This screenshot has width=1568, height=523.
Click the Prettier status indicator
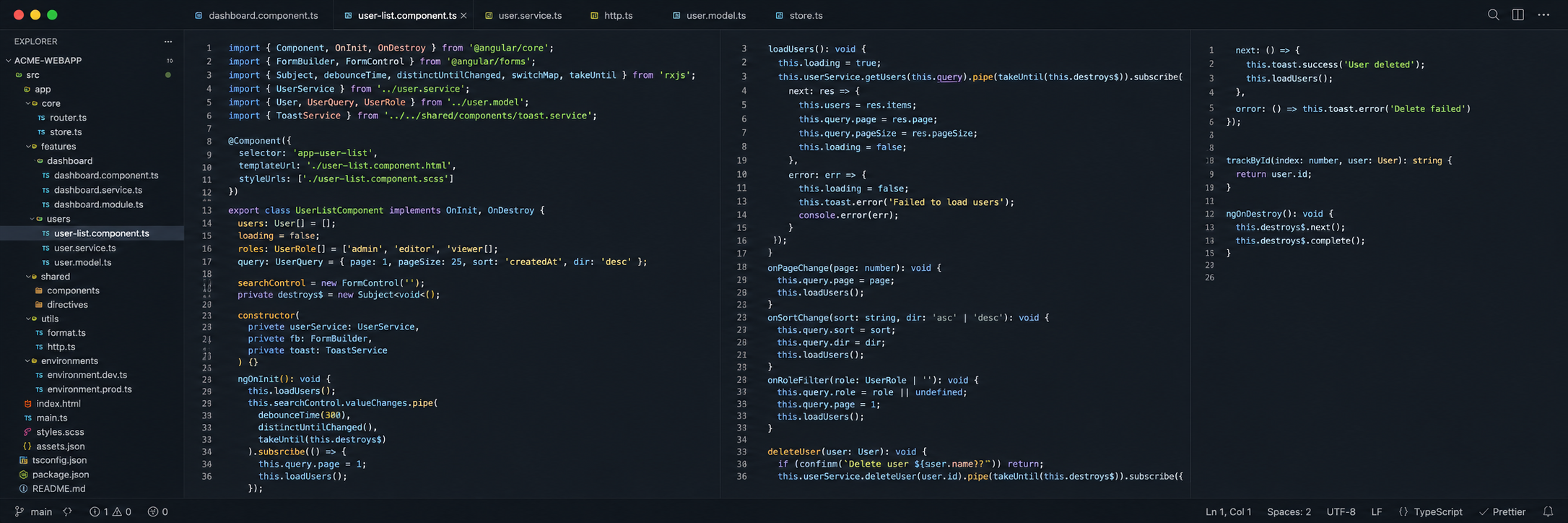pyautogui.click(x=1502, y=511)
